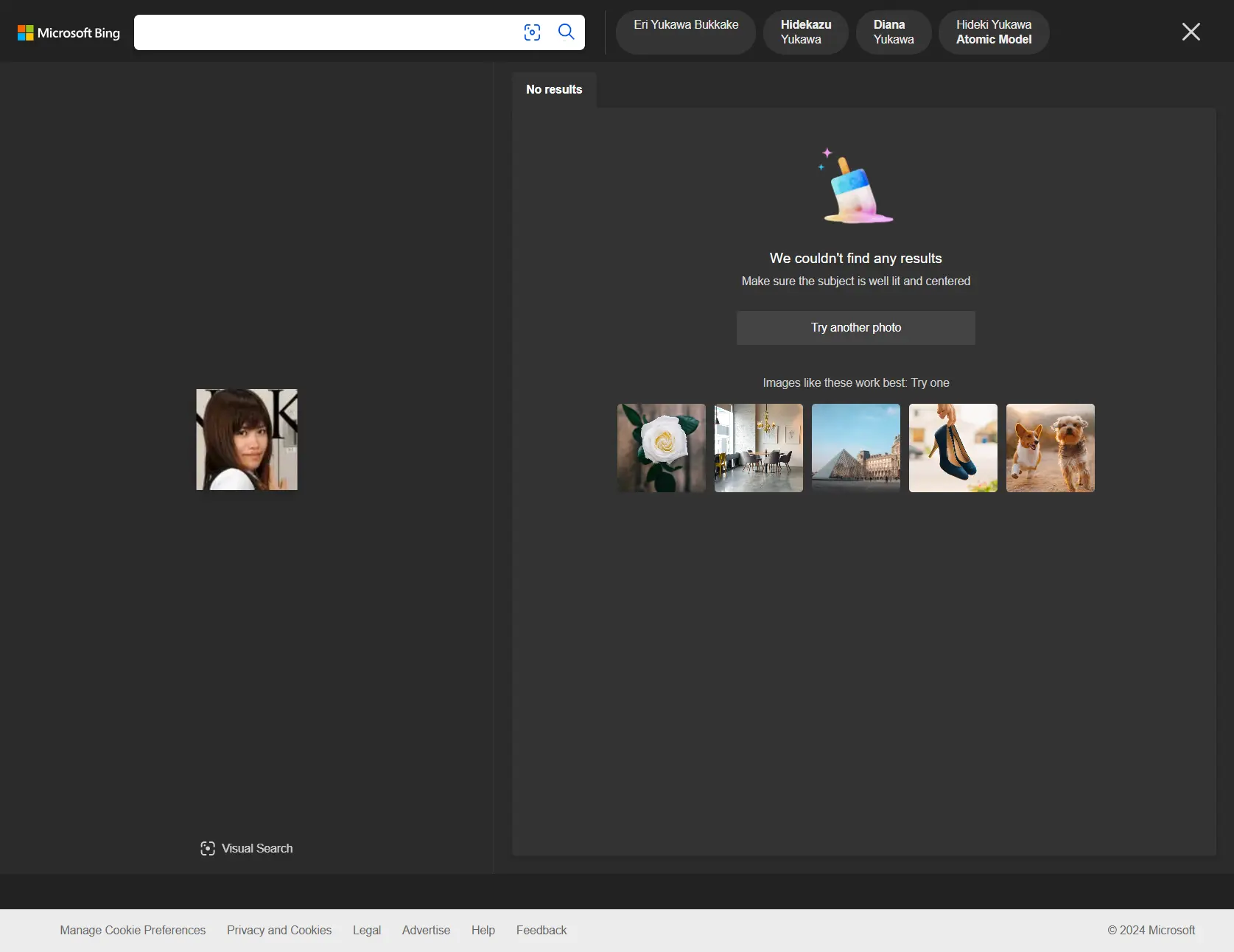Screen dimensions: 1234x952
Task: Select the Hidekazu Yukawa suggestion chip
Action: 805,32
